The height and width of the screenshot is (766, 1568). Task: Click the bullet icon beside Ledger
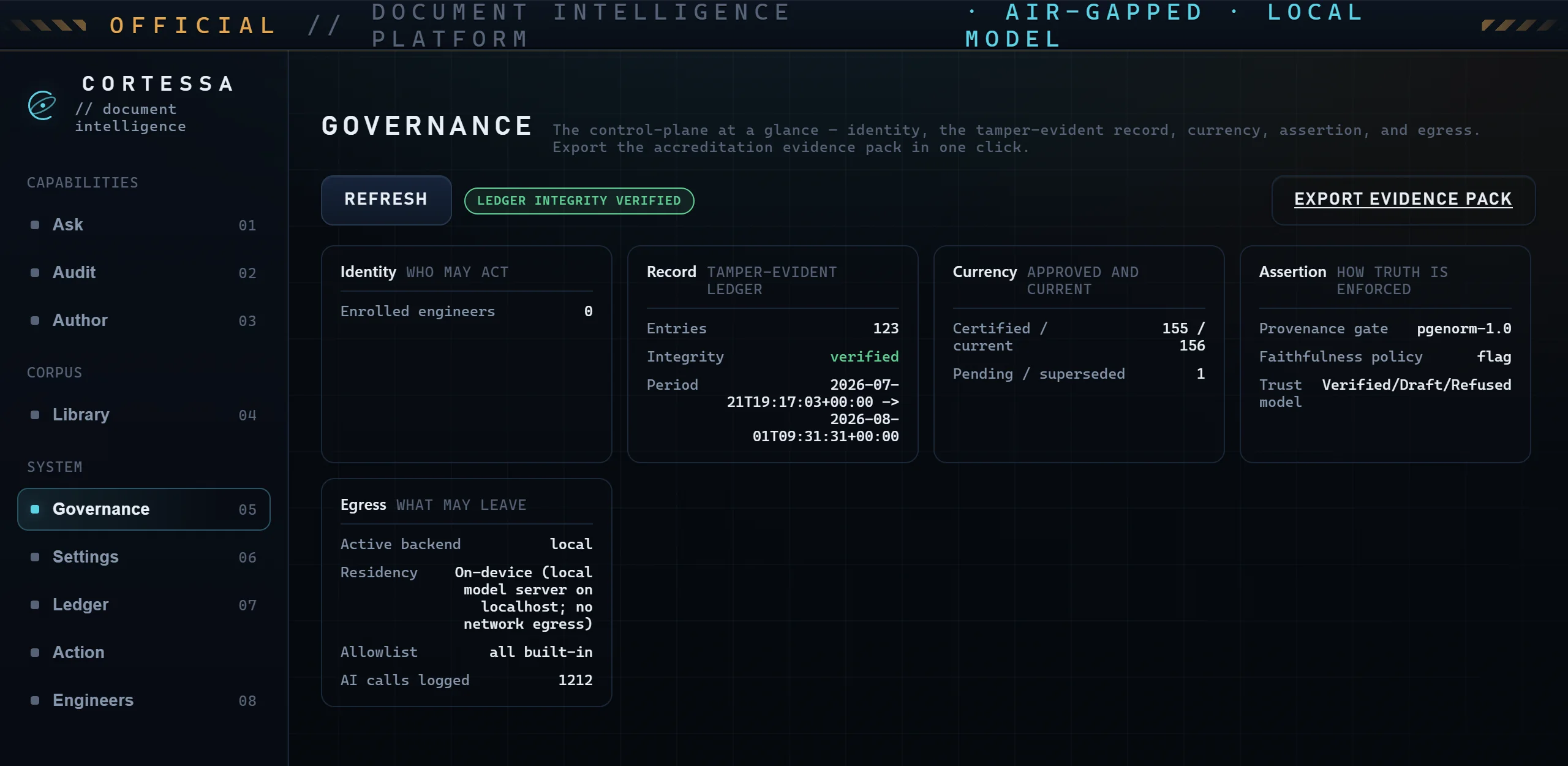(x=35, y=605)
